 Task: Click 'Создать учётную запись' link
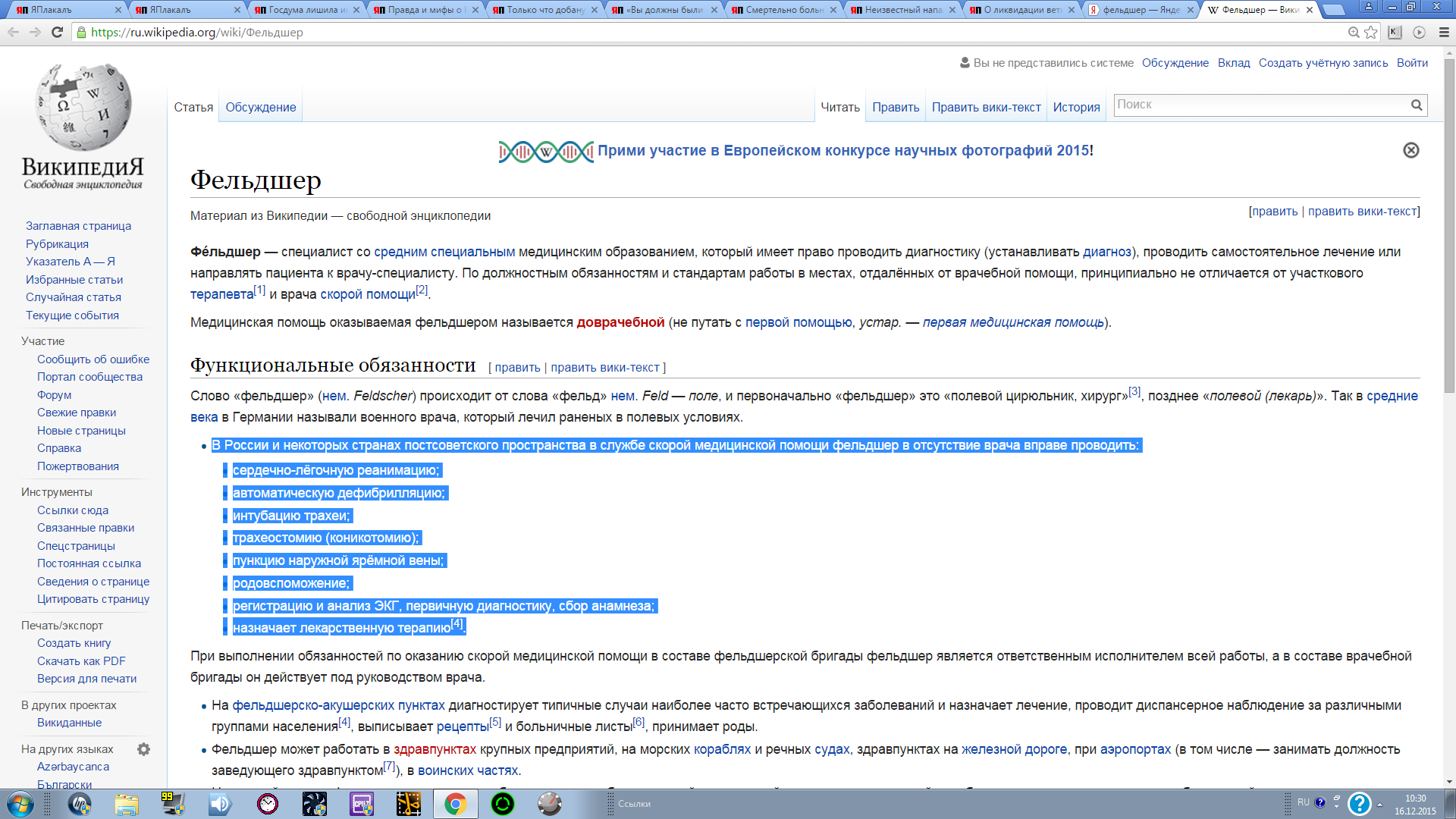tap(1323, 63)
